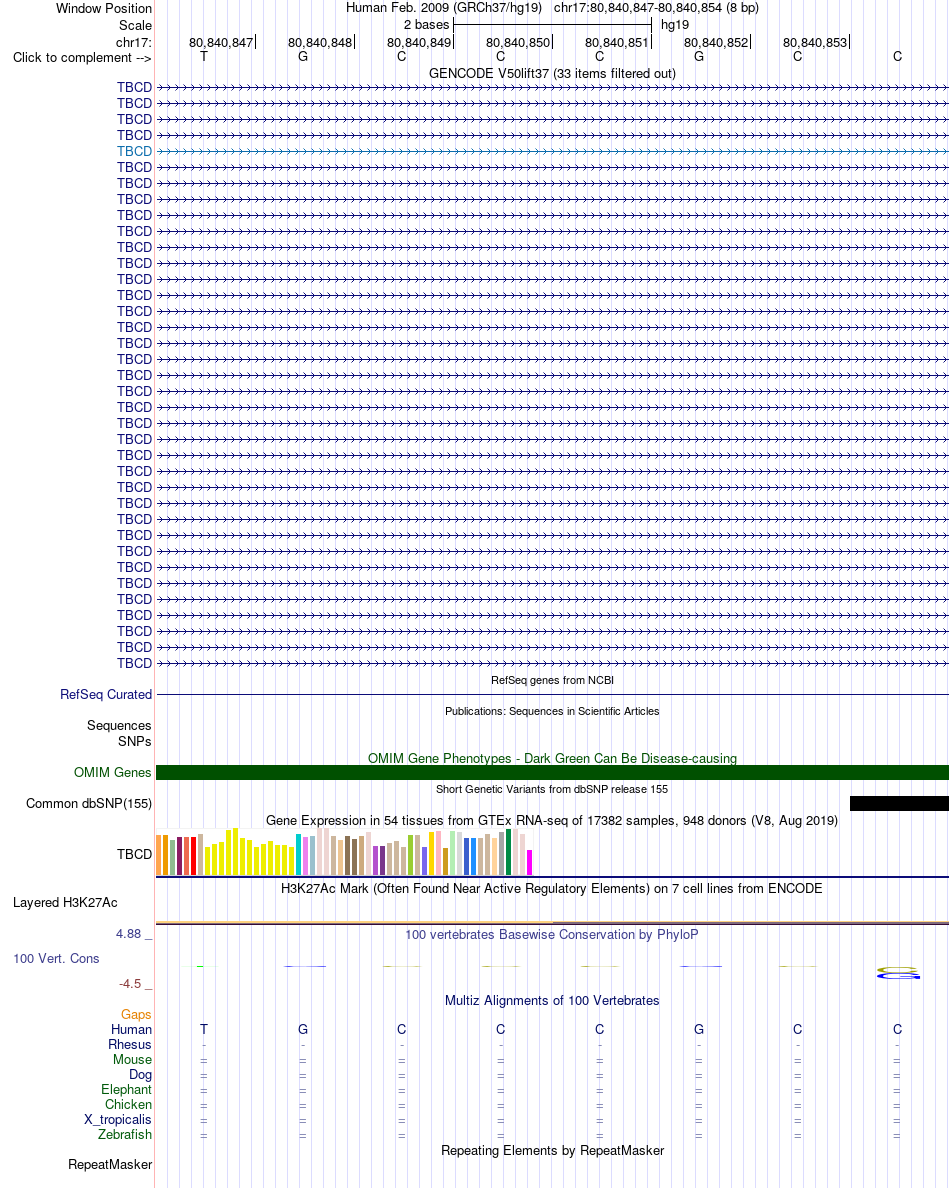950x1188 pixels.
Task: Click the PhyloP conservation signal at last base
Action: coord(898,973)
